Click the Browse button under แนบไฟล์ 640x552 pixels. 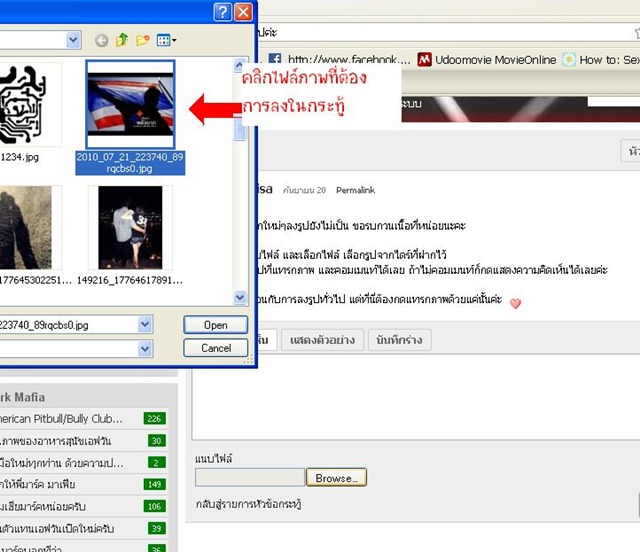point(336,478)
